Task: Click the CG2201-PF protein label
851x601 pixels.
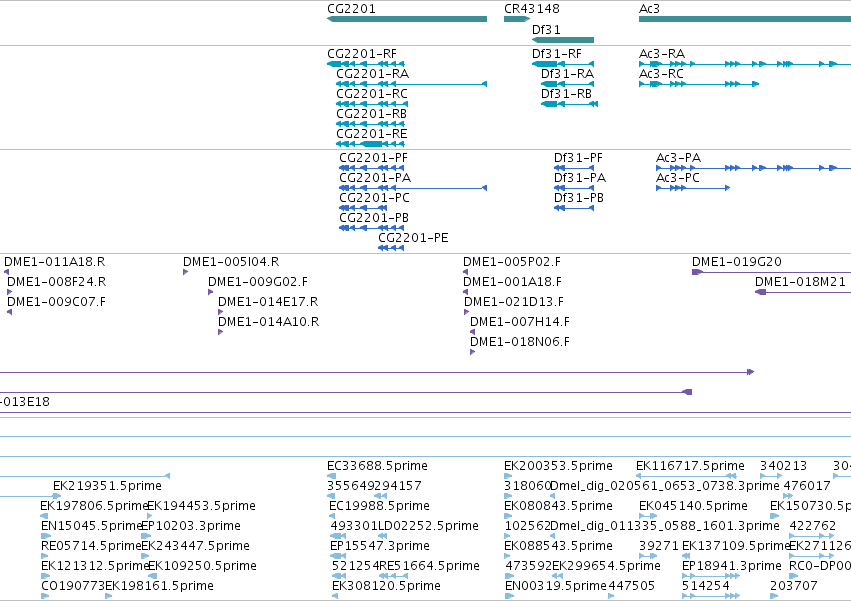Action: click(x=373, y=158)
